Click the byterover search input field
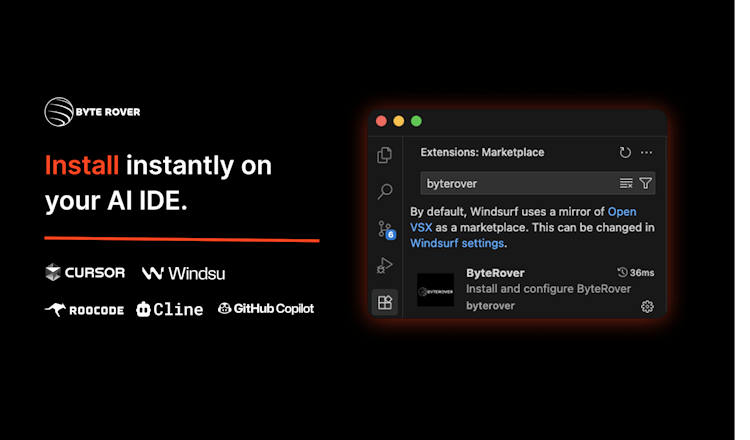The height and width of the screenshot is (440, 750). (x=538, y=183)
